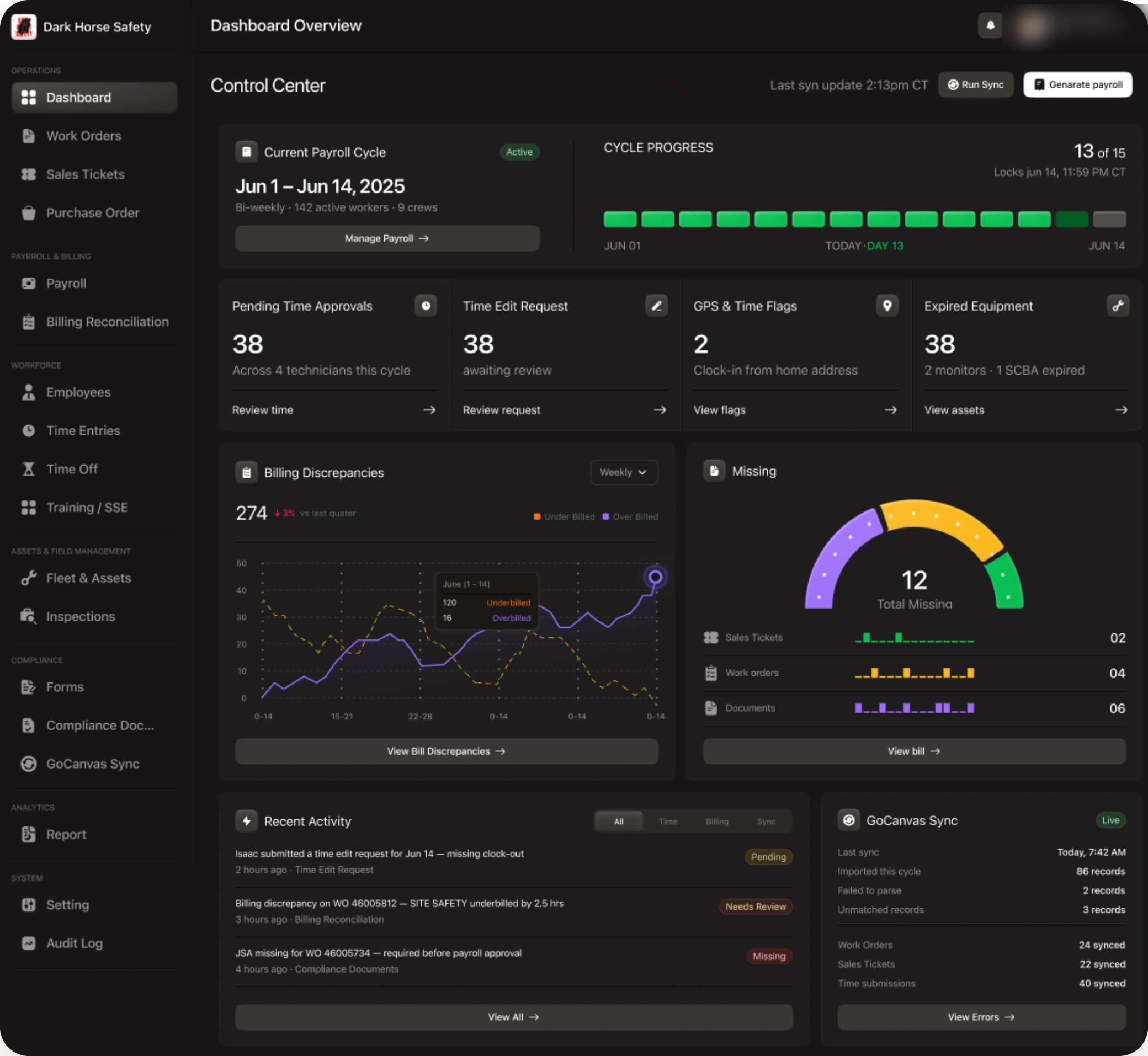The height and width of the screenshot is (1056, 1148).
Task: Open Work Orders in the sidebar
Action: pos(94,136)
